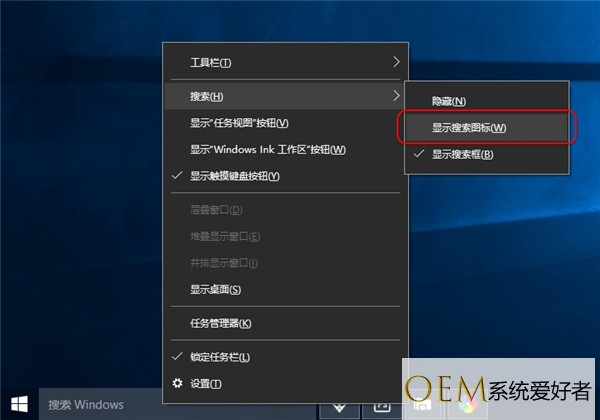Viewport: 600px width, 420px height.
Task: Click the grayed 堆叠显示窗口(E) entry
Action: (225, 237)
